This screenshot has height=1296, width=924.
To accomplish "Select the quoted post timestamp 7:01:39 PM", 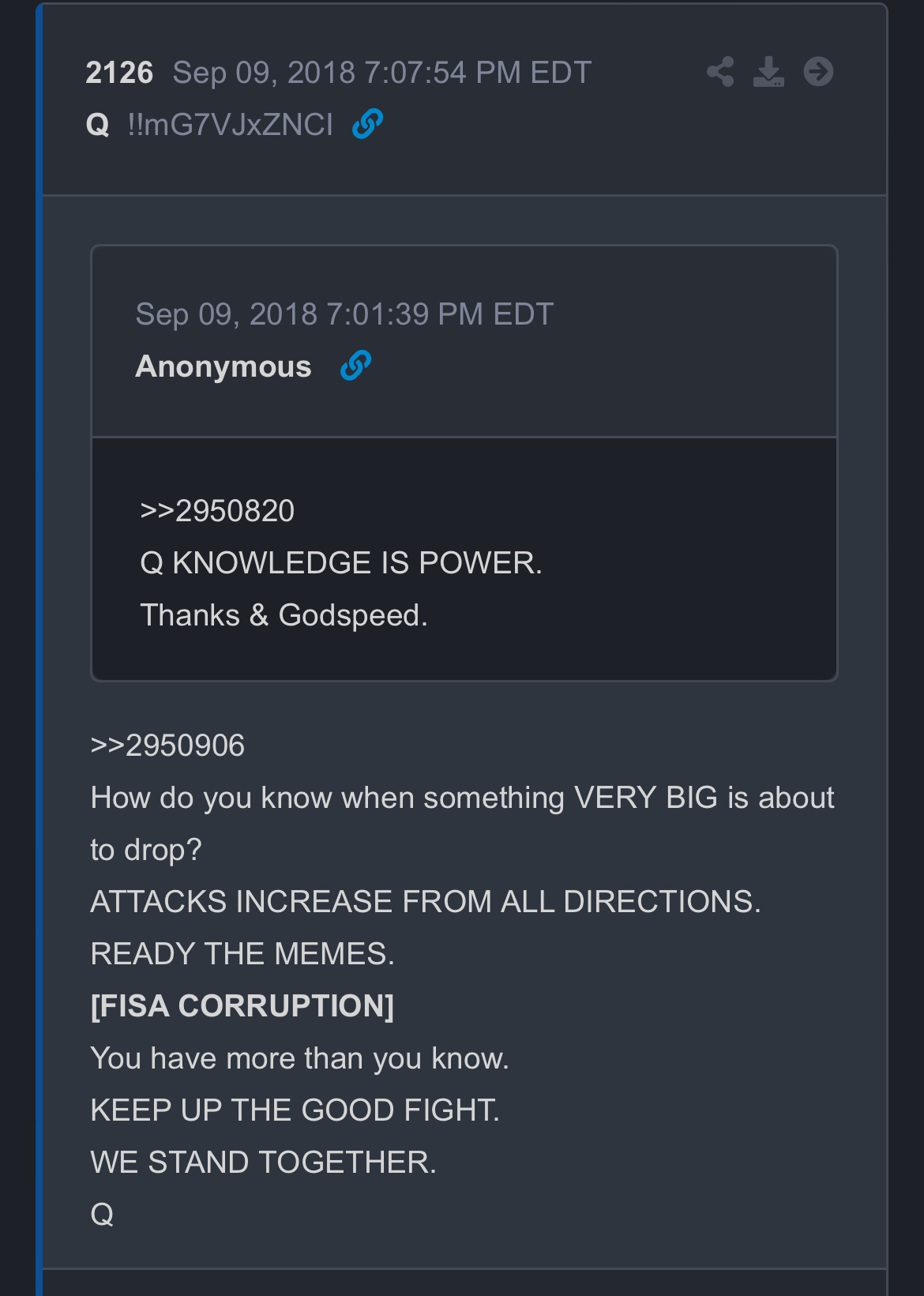I will tap(344, 314).
